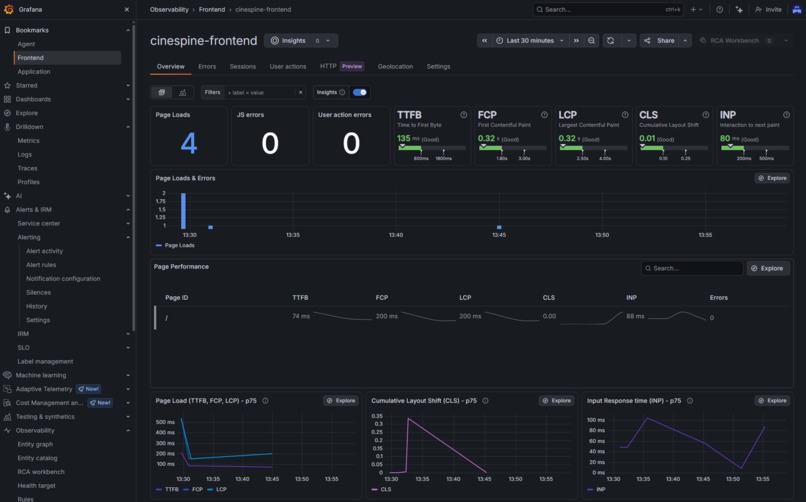Click the Machine learning icon in the sidebar
The width and height of the screenshot is (806, 502).
pyautogui.click(x=7, y=375)
